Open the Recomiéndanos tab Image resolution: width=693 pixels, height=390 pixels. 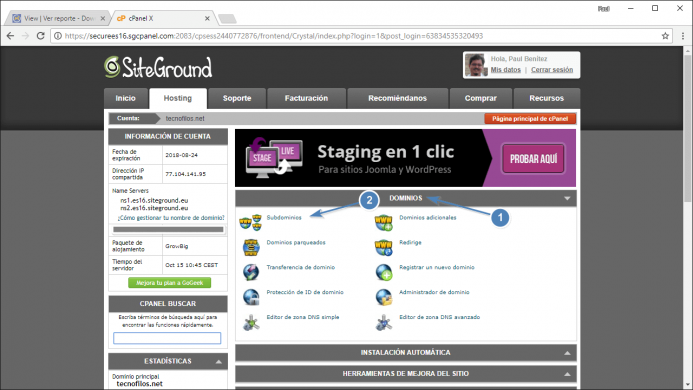pyautogui.click(x=397, y=98)
